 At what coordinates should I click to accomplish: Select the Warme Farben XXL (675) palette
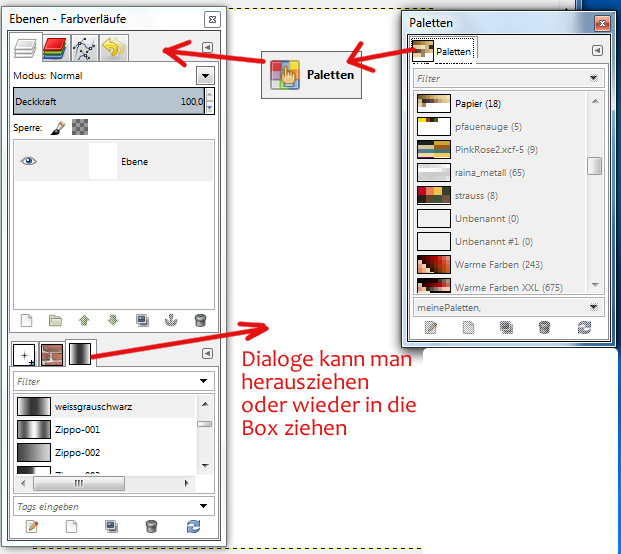pos(501,285)
